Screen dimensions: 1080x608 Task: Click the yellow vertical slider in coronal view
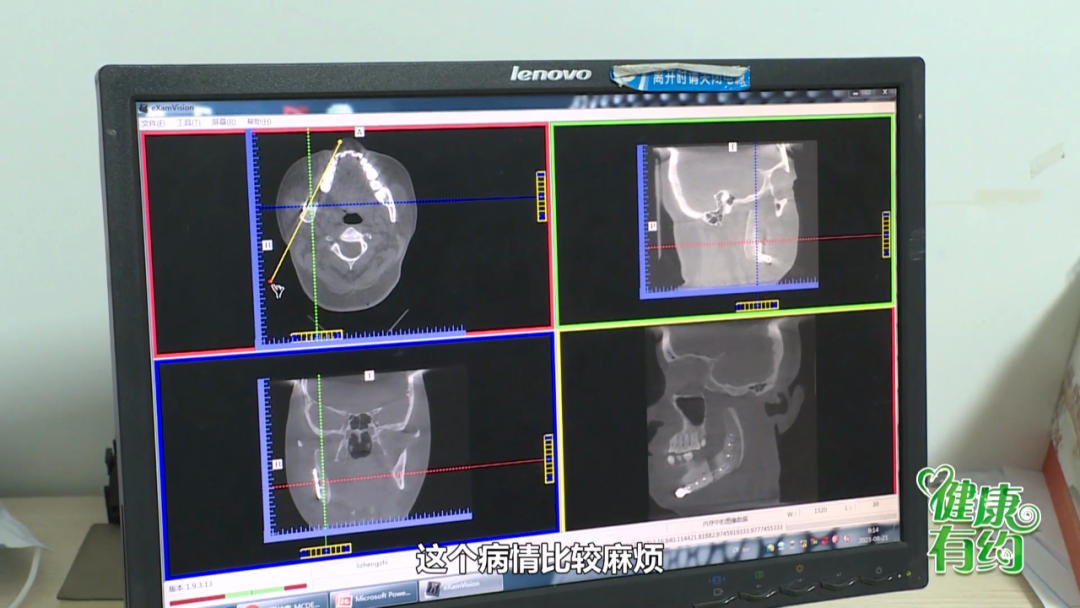pyautogui.click(x=548, y=459)
